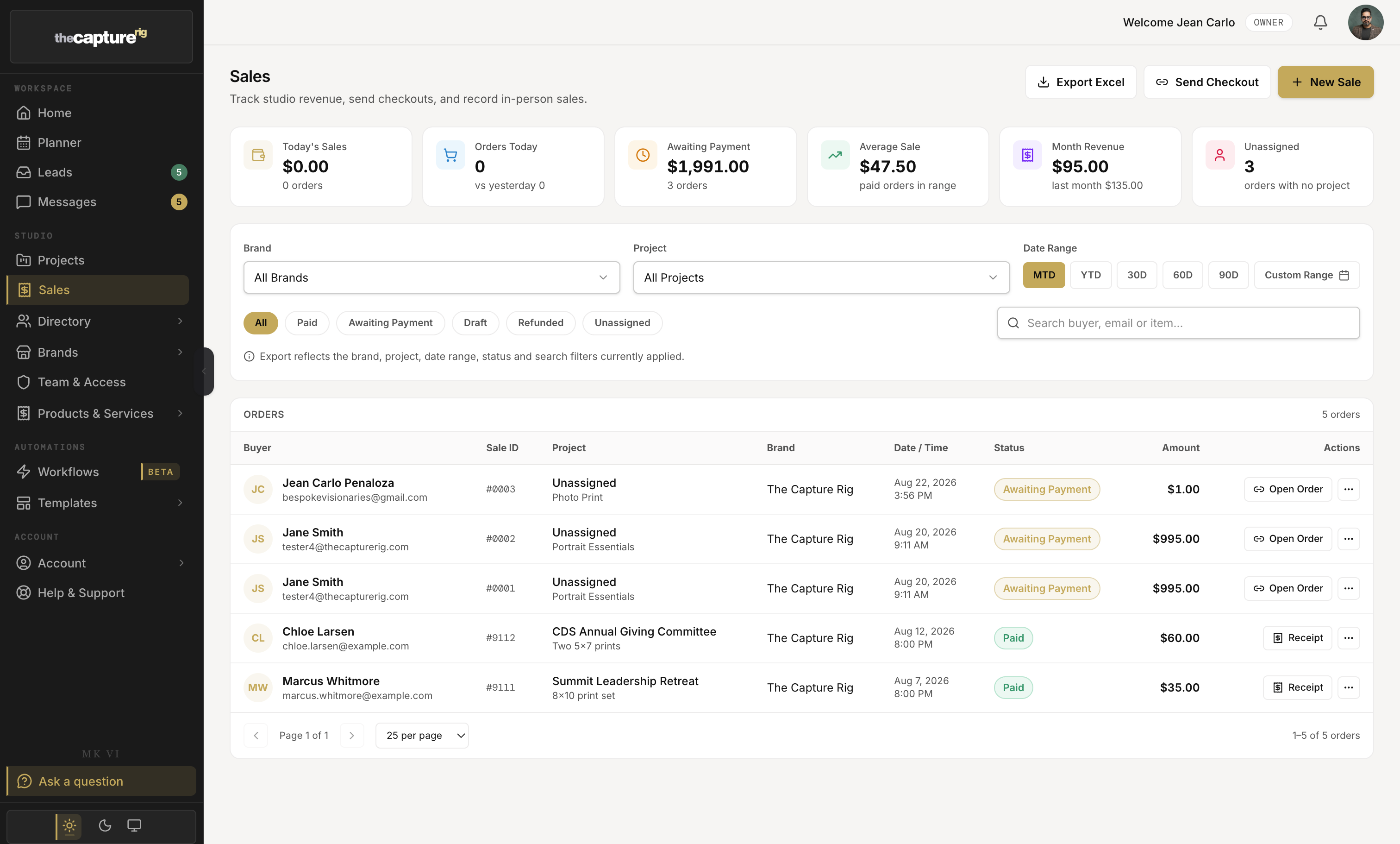Collapse the sidebar using the edge handle
1400x844 pixels.
(205, 371)
